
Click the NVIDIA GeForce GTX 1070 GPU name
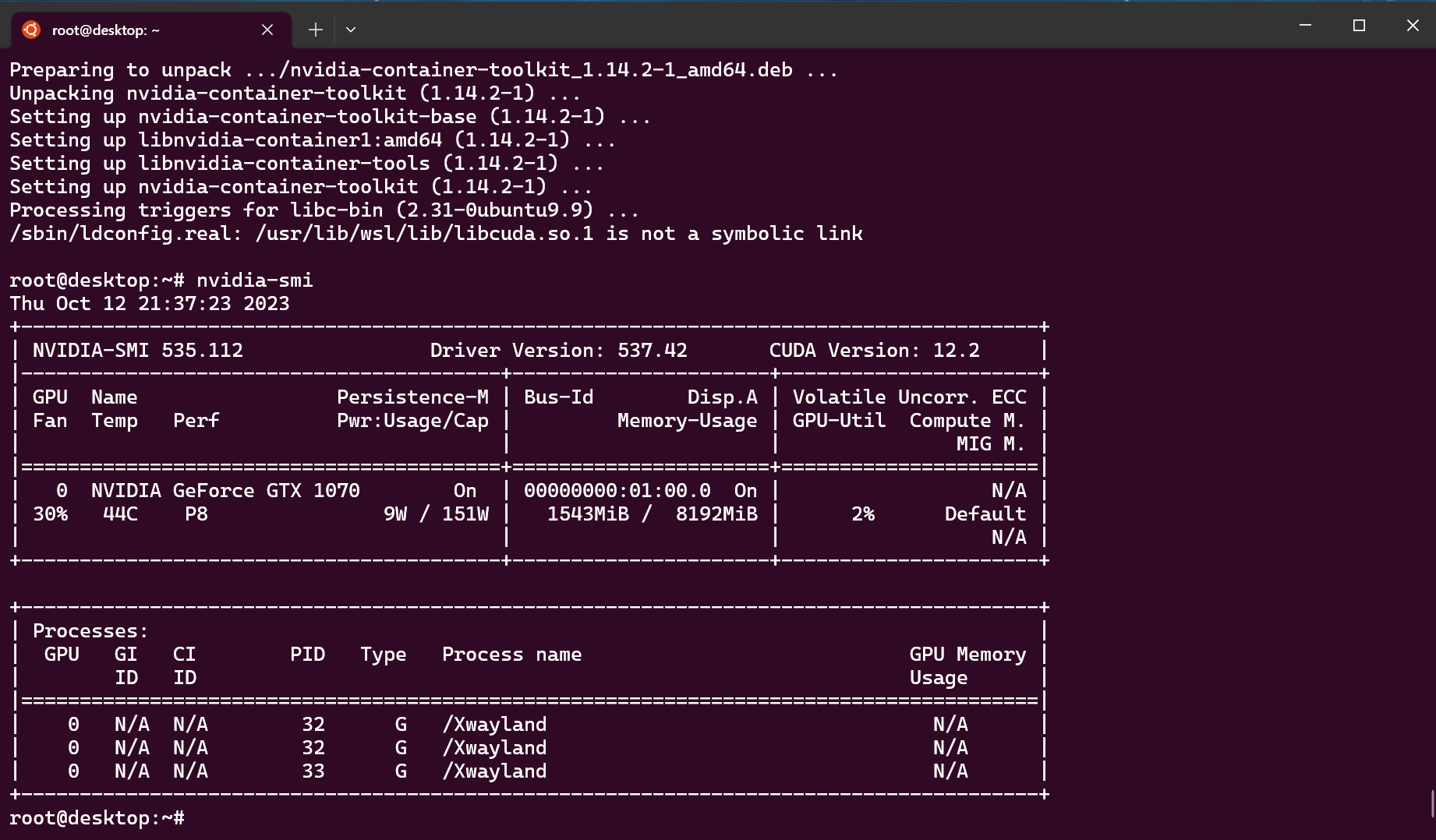coord(225,490)
